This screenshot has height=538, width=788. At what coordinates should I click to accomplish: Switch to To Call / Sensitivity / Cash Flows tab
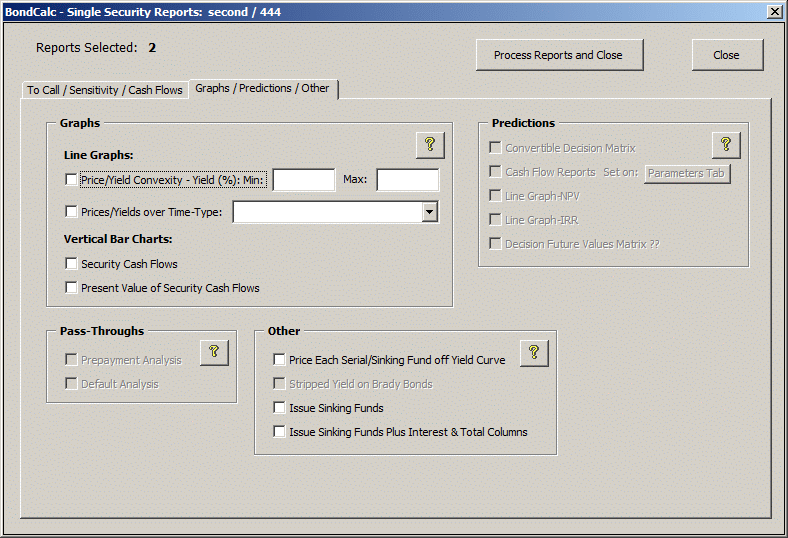tap(105, 90)
